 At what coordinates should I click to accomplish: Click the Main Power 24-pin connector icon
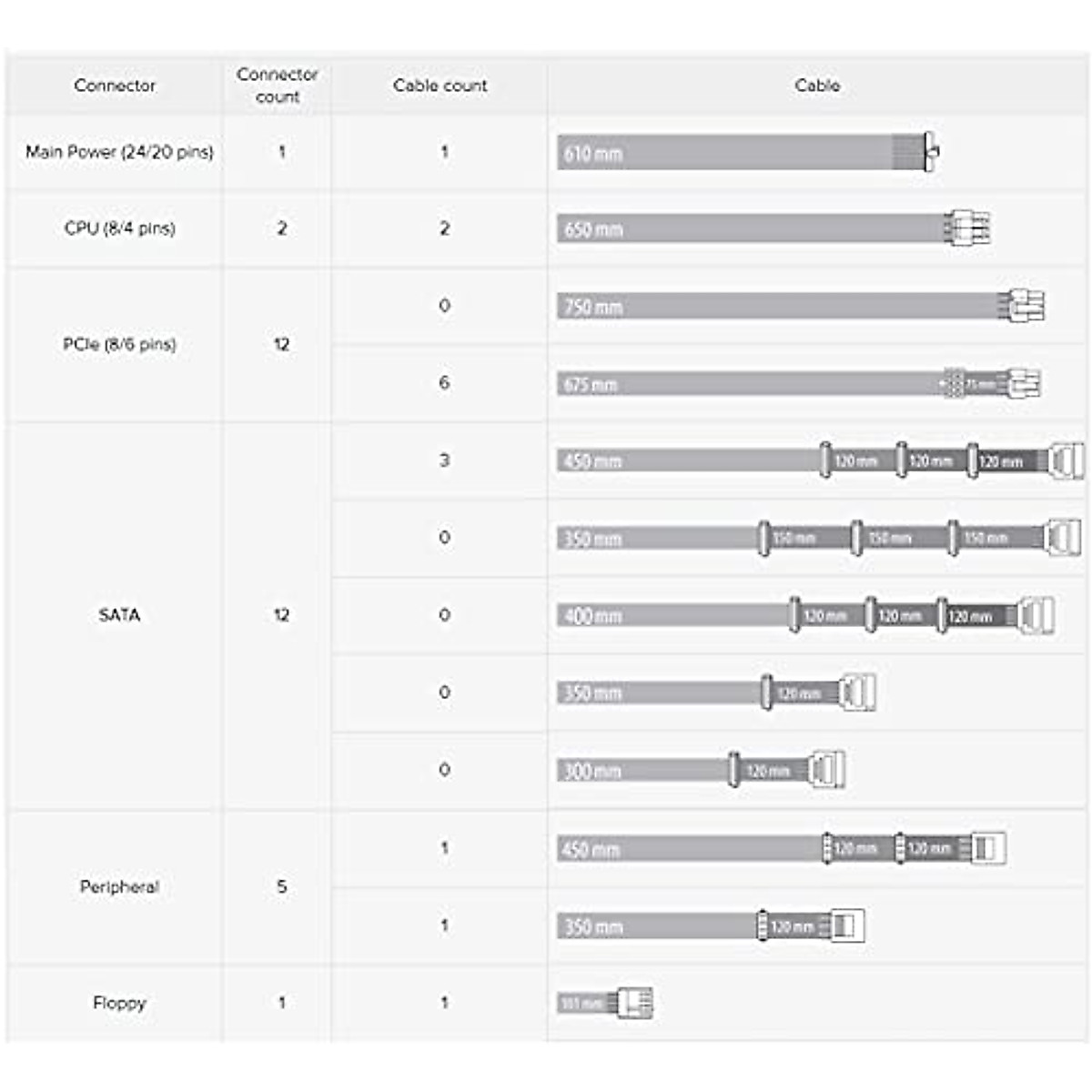click(x=930, y=151)
